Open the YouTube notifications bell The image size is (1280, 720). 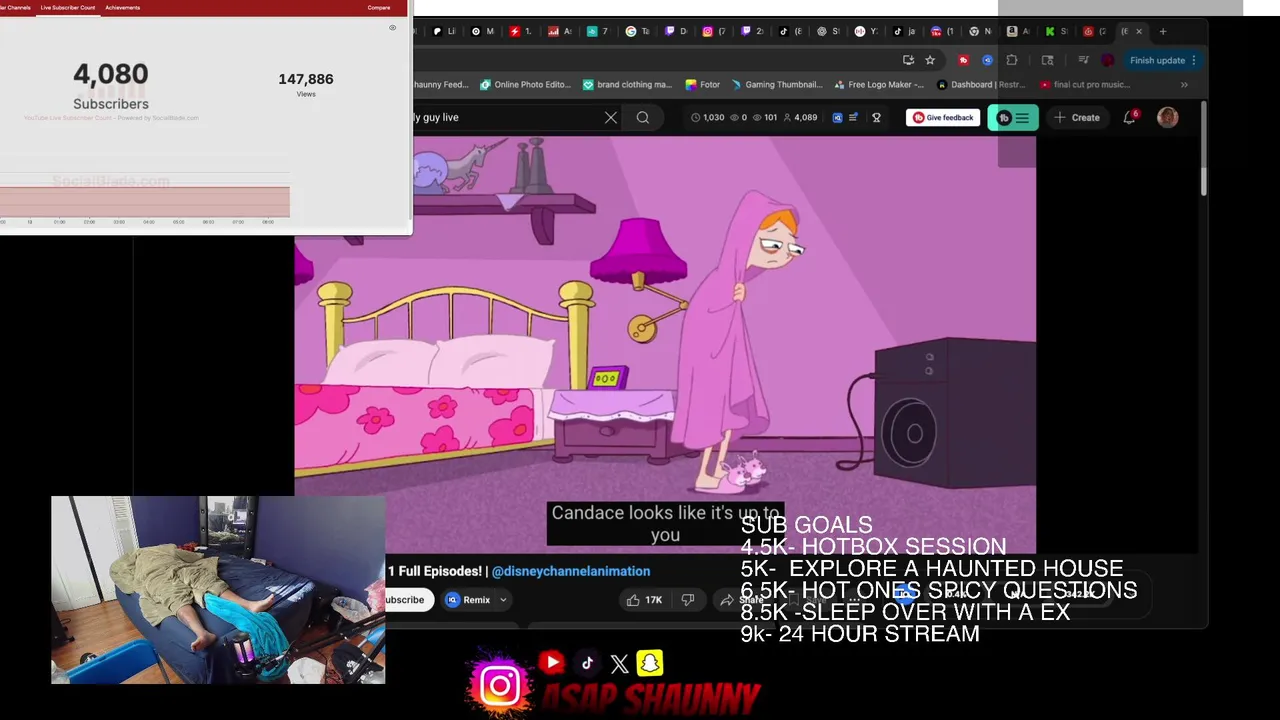1130,117
